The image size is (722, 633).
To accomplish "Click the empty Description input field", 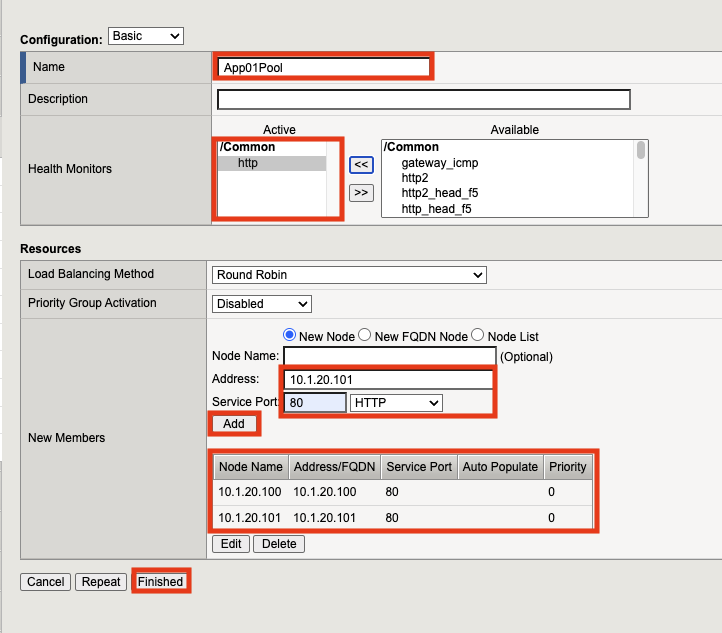I will (423, 99).
